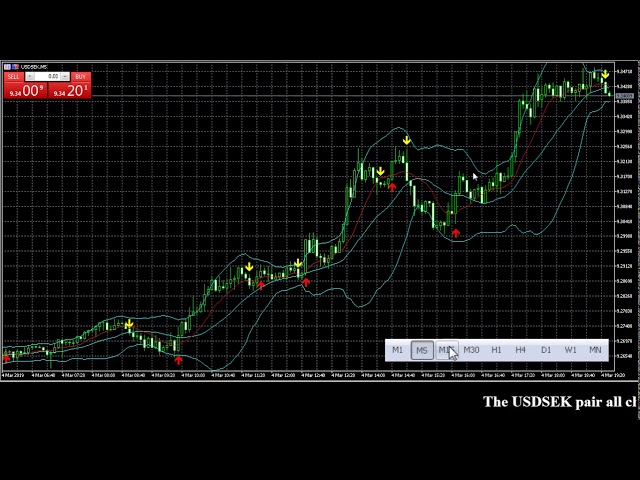640x480 pixels.
Task: Click the yellow down arrow at chart peak
Action: [x=406, y=140]
